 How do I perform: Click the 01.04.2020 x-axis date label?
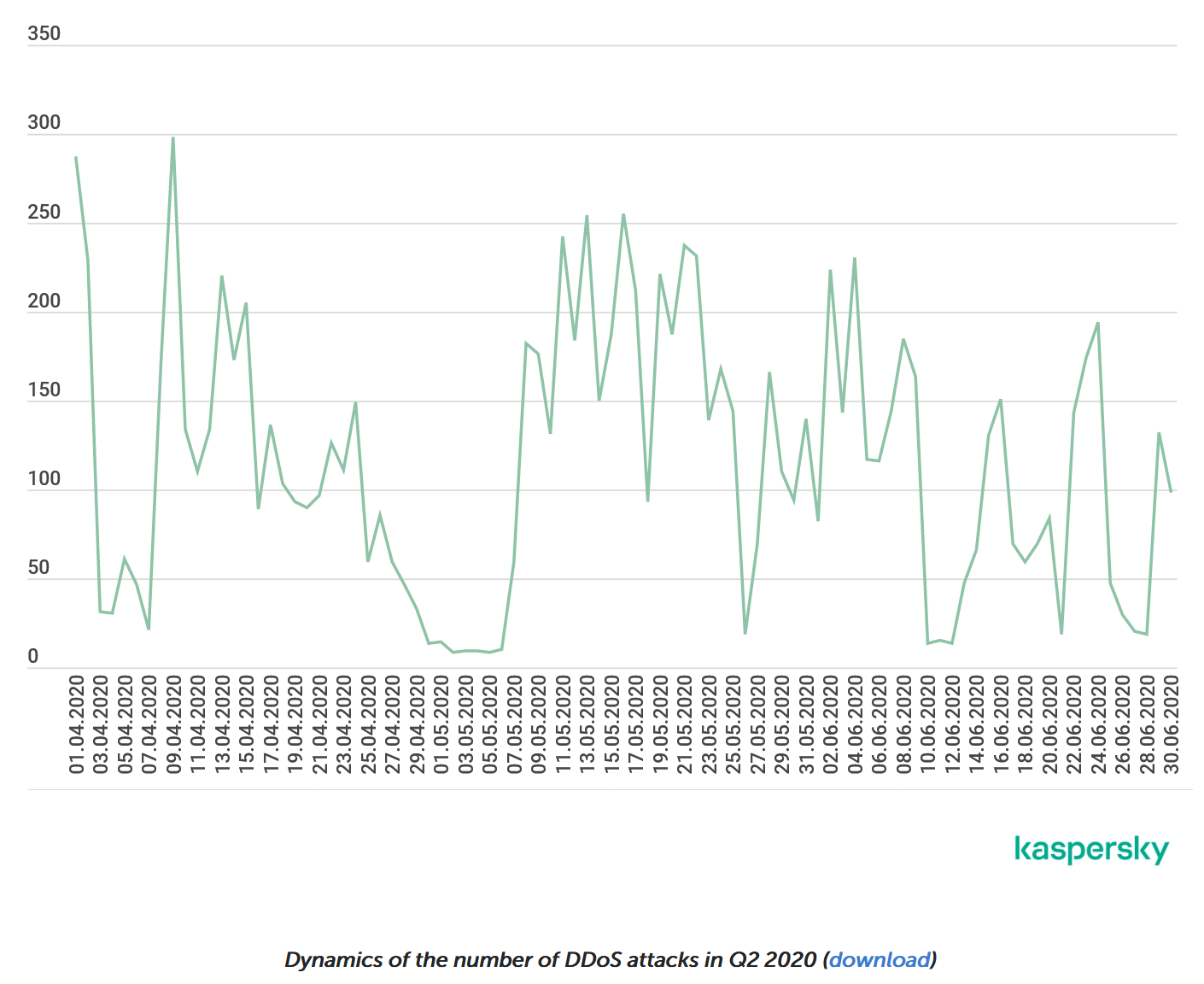(x=77, y=724)
